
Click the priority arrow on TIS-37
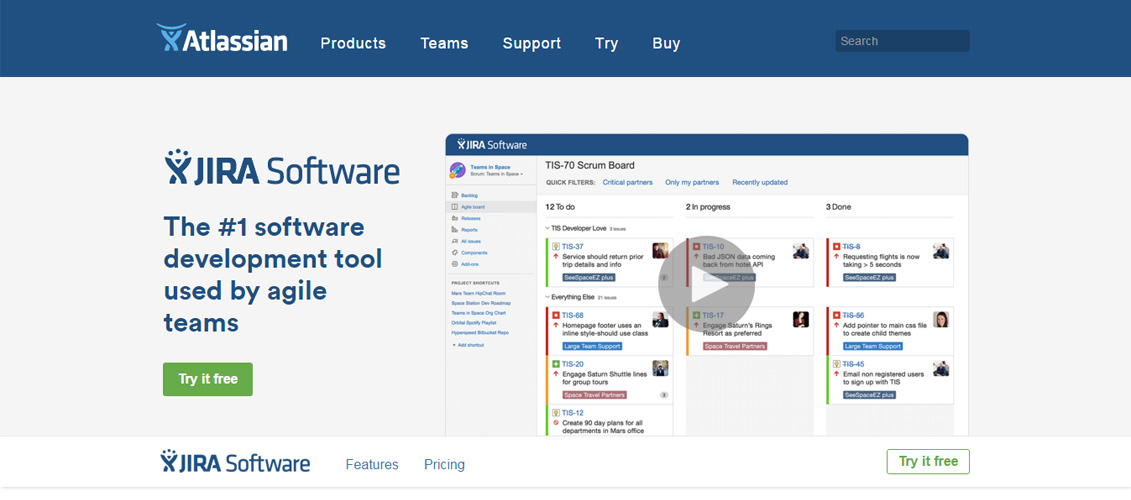[x=556, y=256]
